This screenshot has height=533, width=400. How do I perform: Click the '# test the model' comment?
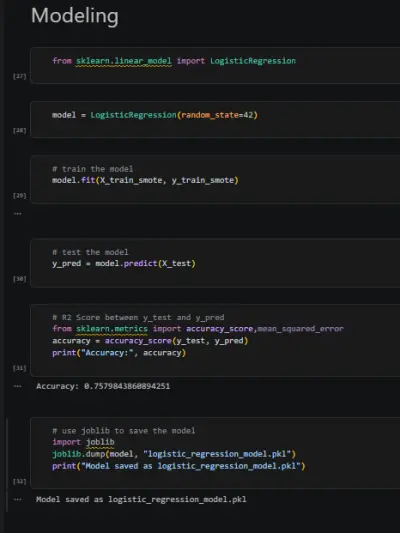tap(90, 252)
